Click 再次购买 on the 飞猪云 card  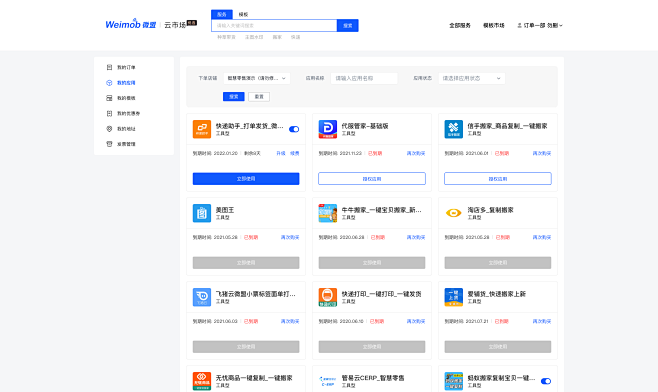(290, 321)
